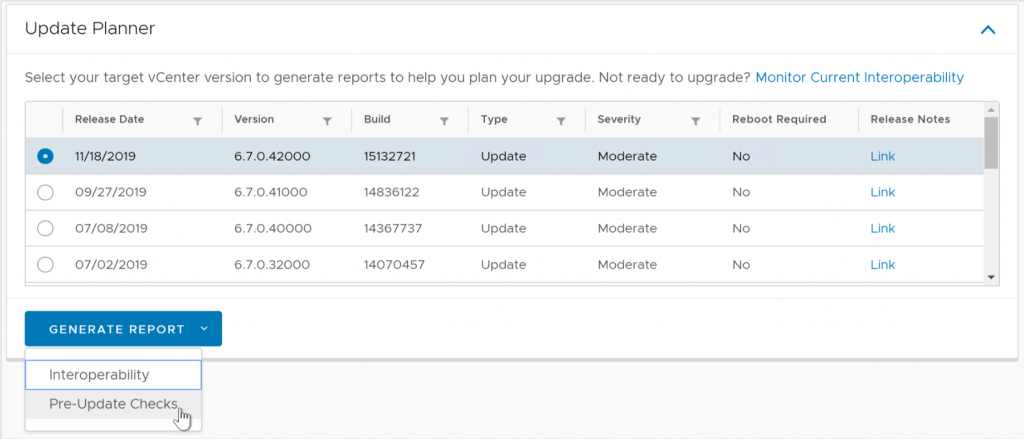Viewport: 1024px width, 439px height.
Task: Click the Release Notes column header
Action: (x=910, y=120)
